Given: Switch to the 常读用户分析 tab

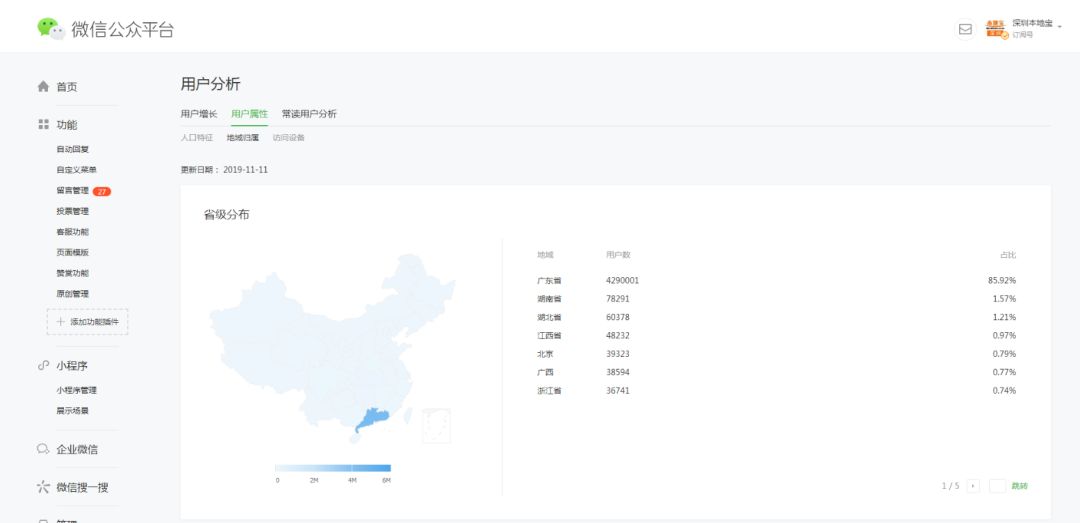Looking at the screenshot, I should (x=309, y=114).
